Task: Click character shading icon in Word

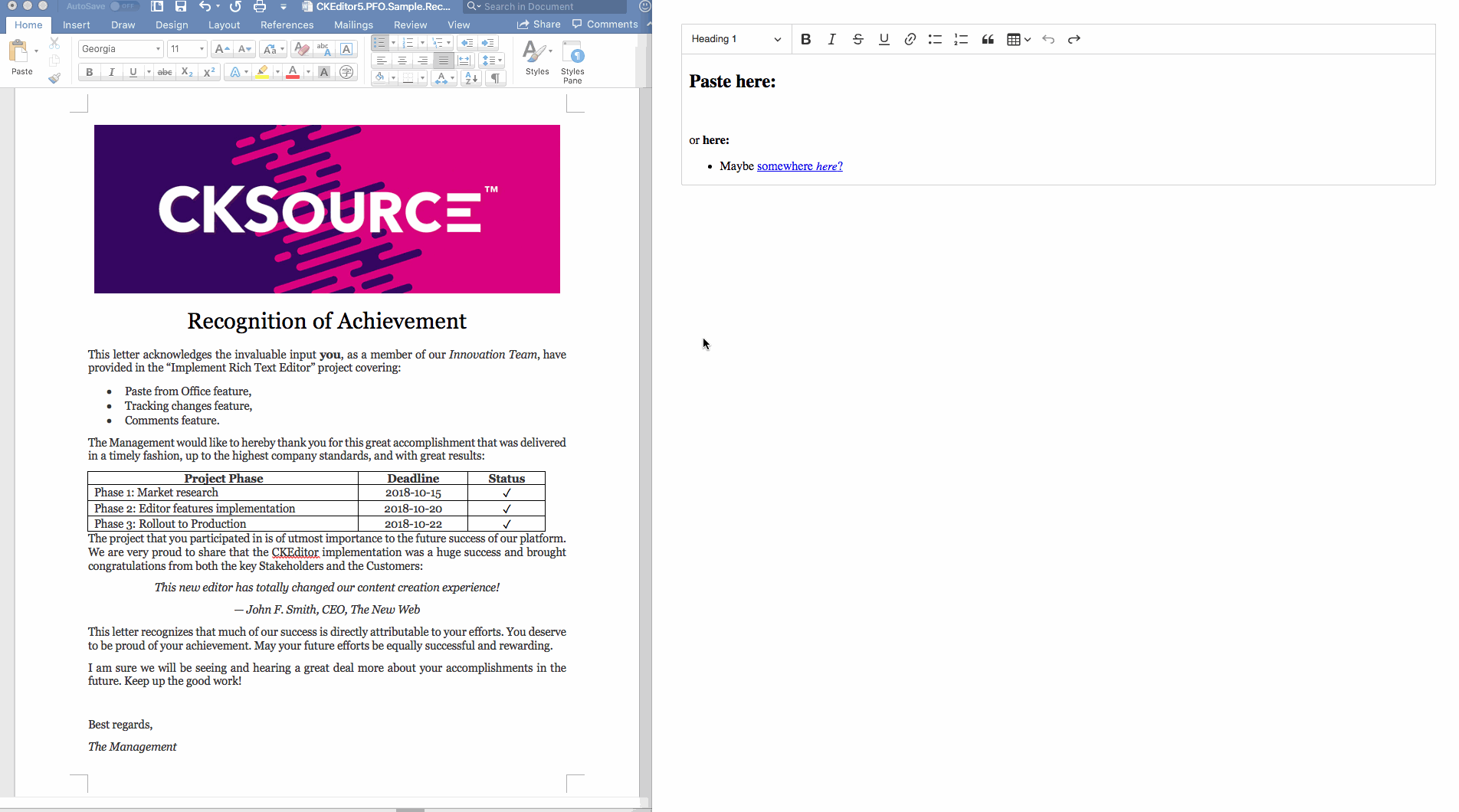Action: pos(324,72)
